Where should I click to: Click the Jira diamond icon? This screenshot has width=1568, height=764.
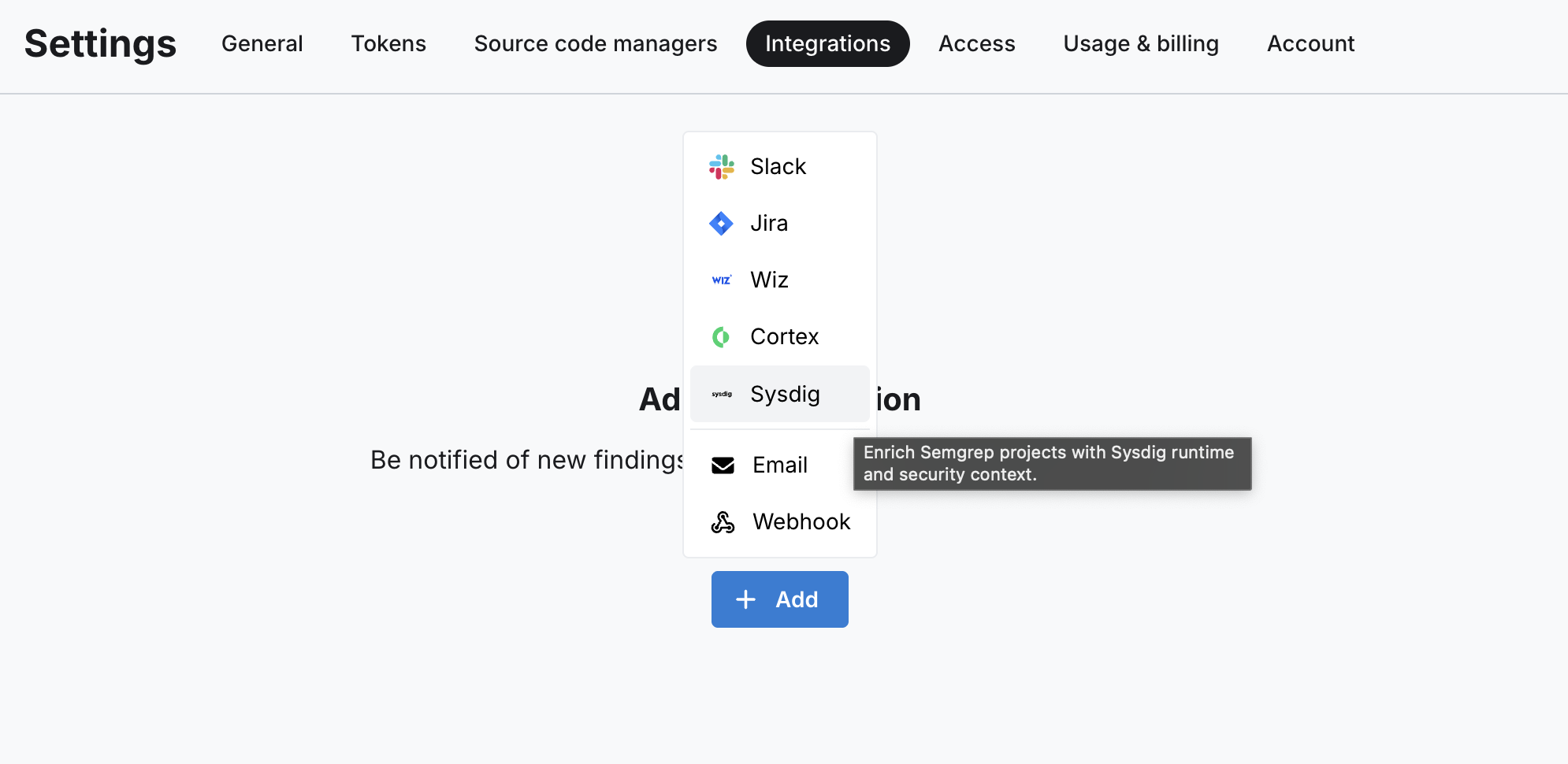pyautogui.click(x=722, y=223)
